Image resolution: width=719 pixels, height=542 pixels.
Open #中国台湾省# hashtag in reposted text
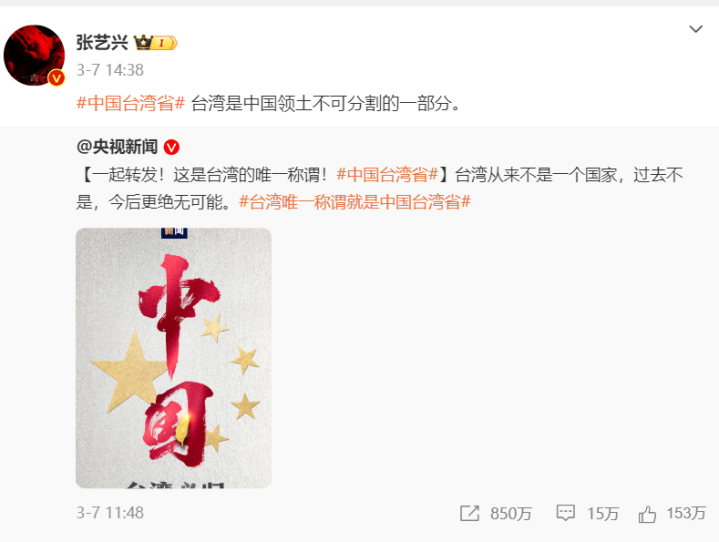tap(387, 175)
